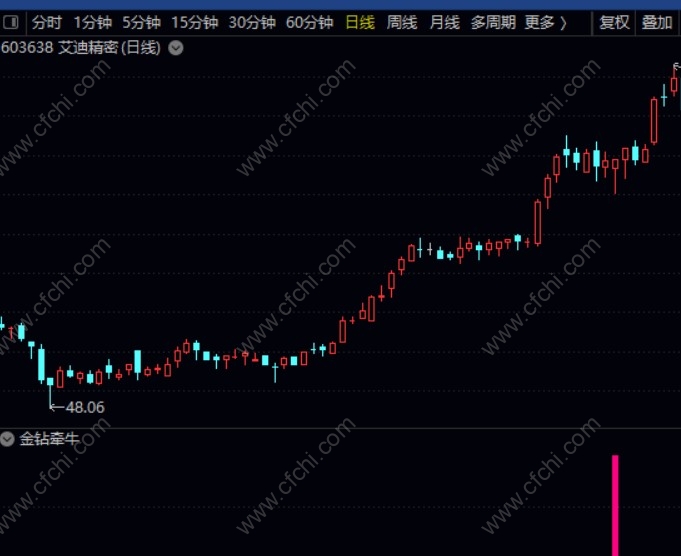Select the 60分钟 period tab
Viewport: 681px width, 556px height.
(x=309, y=22)
